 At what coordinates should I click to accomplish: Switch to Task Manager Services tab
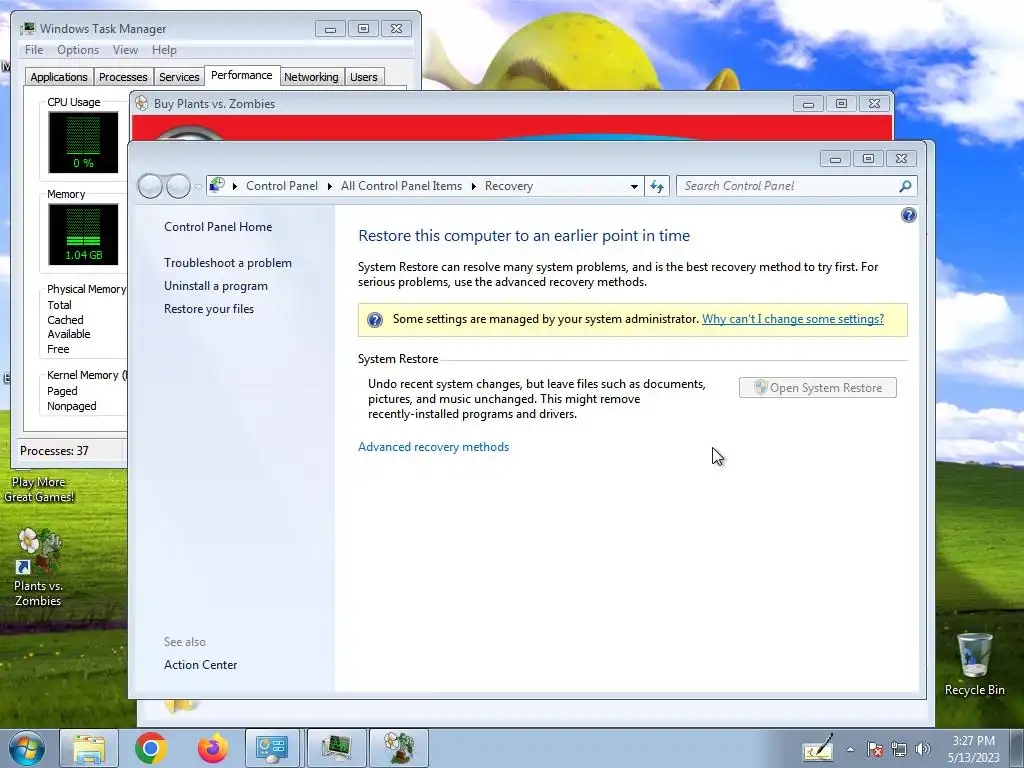179,77
